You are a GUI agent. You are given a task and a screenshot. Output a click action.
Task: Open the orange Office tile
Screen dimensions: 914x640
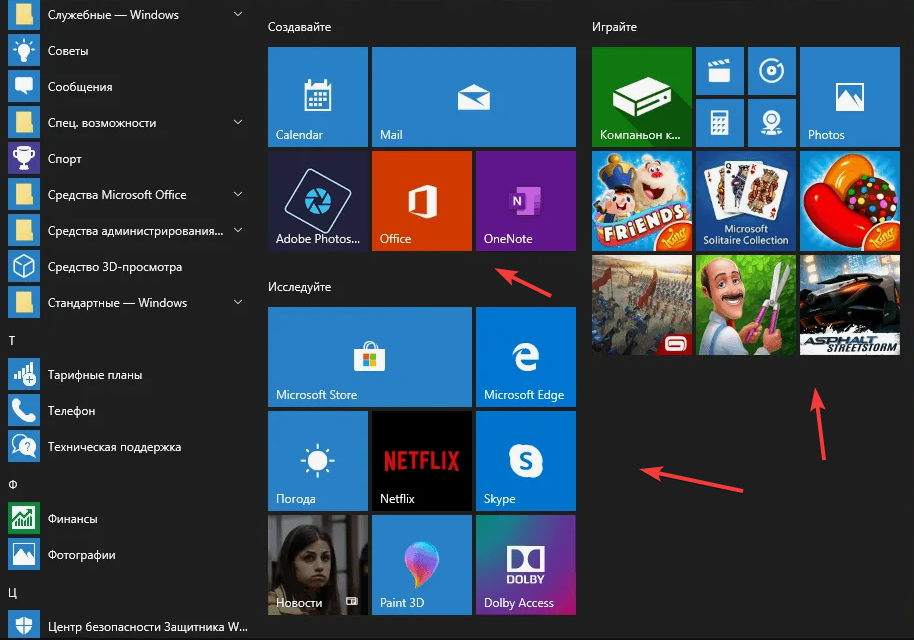coord(421,201)
